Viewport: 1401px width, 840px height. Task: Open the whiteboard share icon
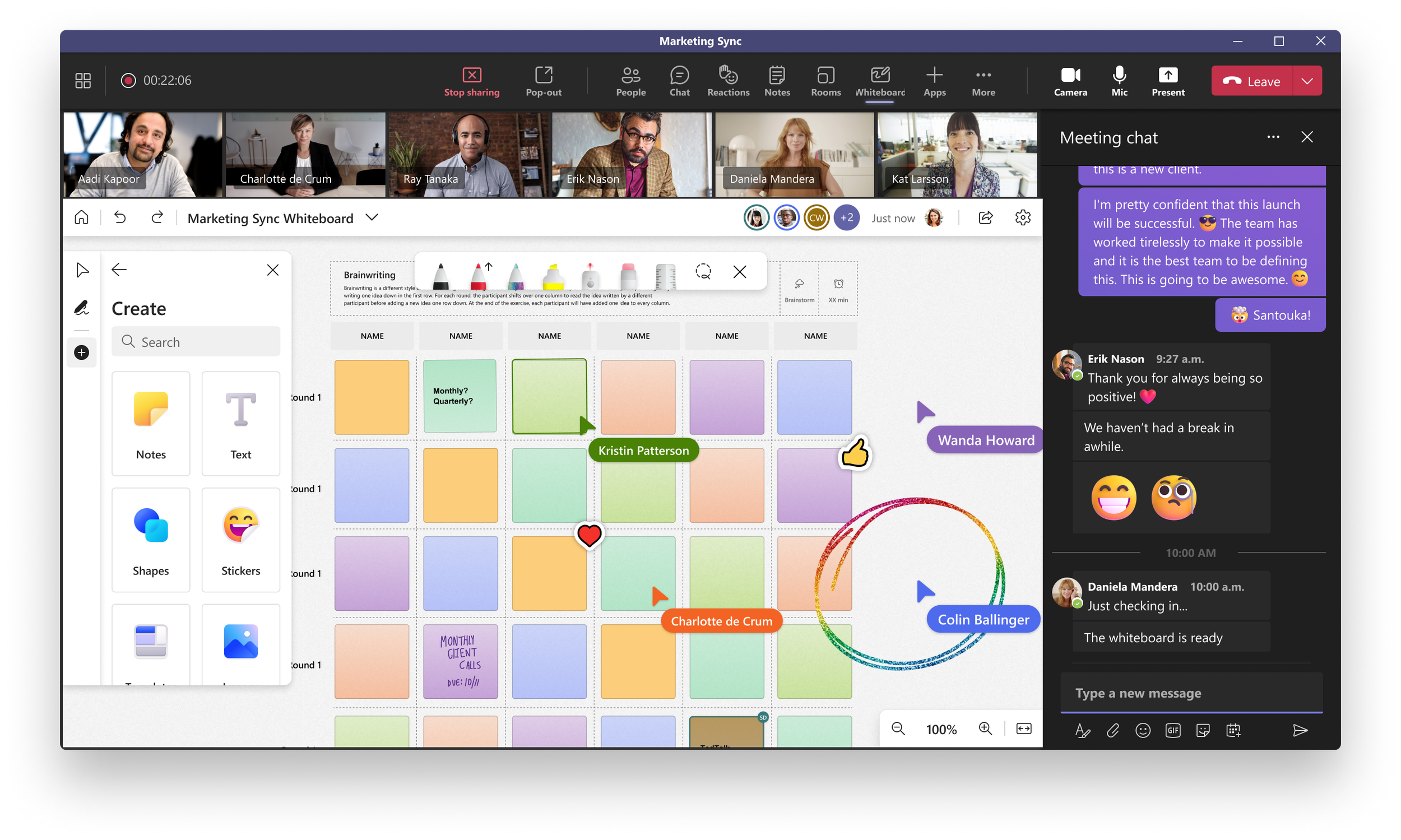986,218
